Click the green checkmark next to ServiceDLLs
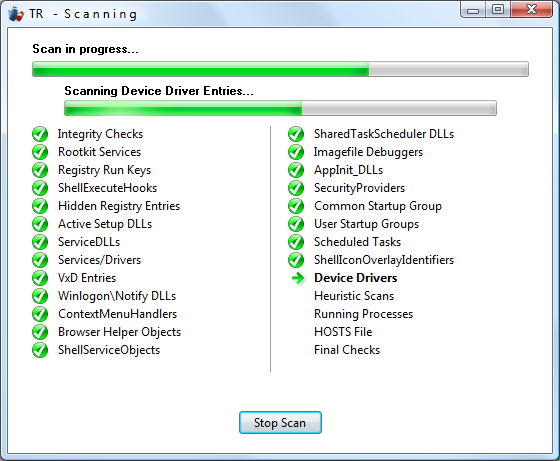This screenshot has height=461, width=560. [x=40, y=242]
